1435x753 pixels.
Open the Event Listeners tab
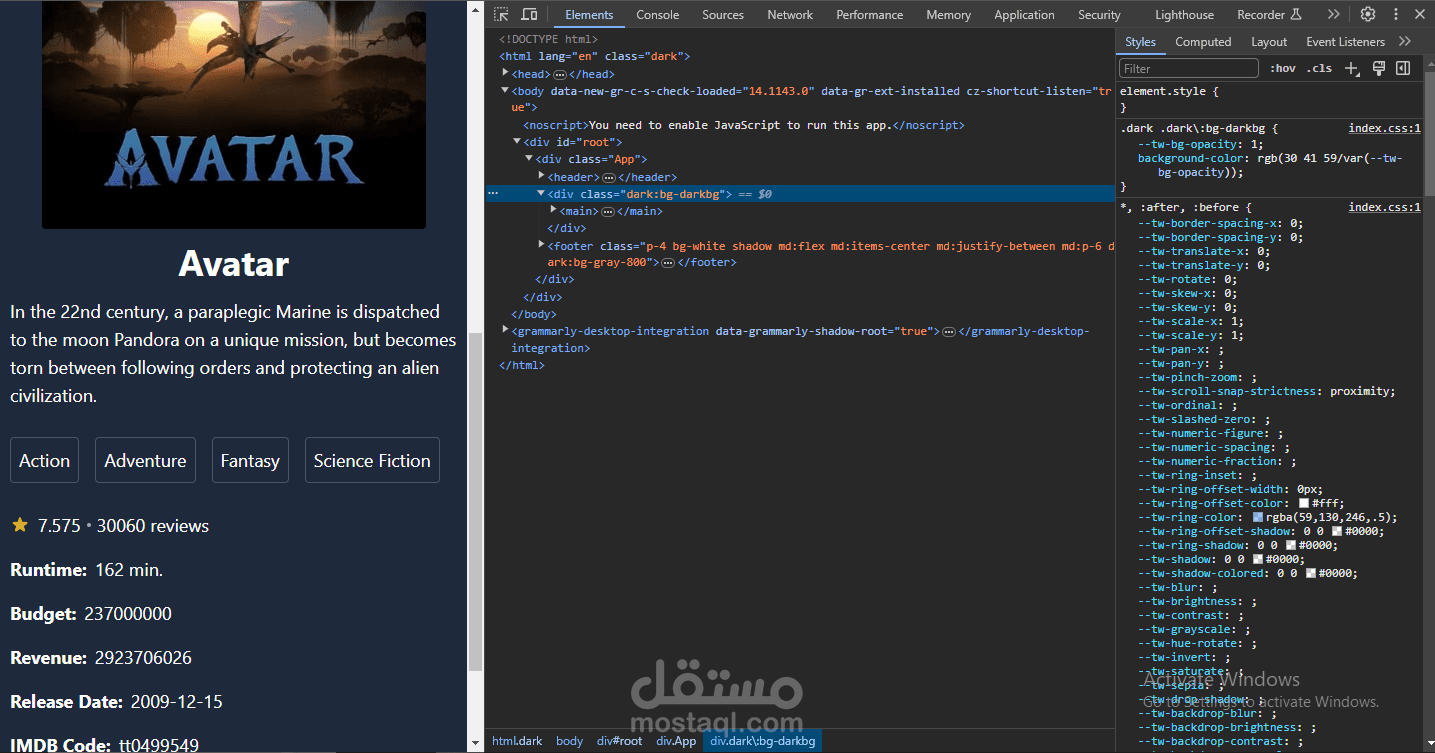point(1345,42)
